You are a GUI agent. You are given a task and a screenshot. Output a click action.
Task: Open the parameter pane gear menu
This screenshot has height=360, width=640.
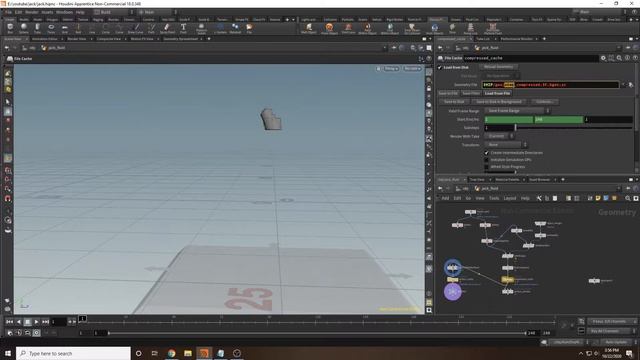[x=603, y=58]
